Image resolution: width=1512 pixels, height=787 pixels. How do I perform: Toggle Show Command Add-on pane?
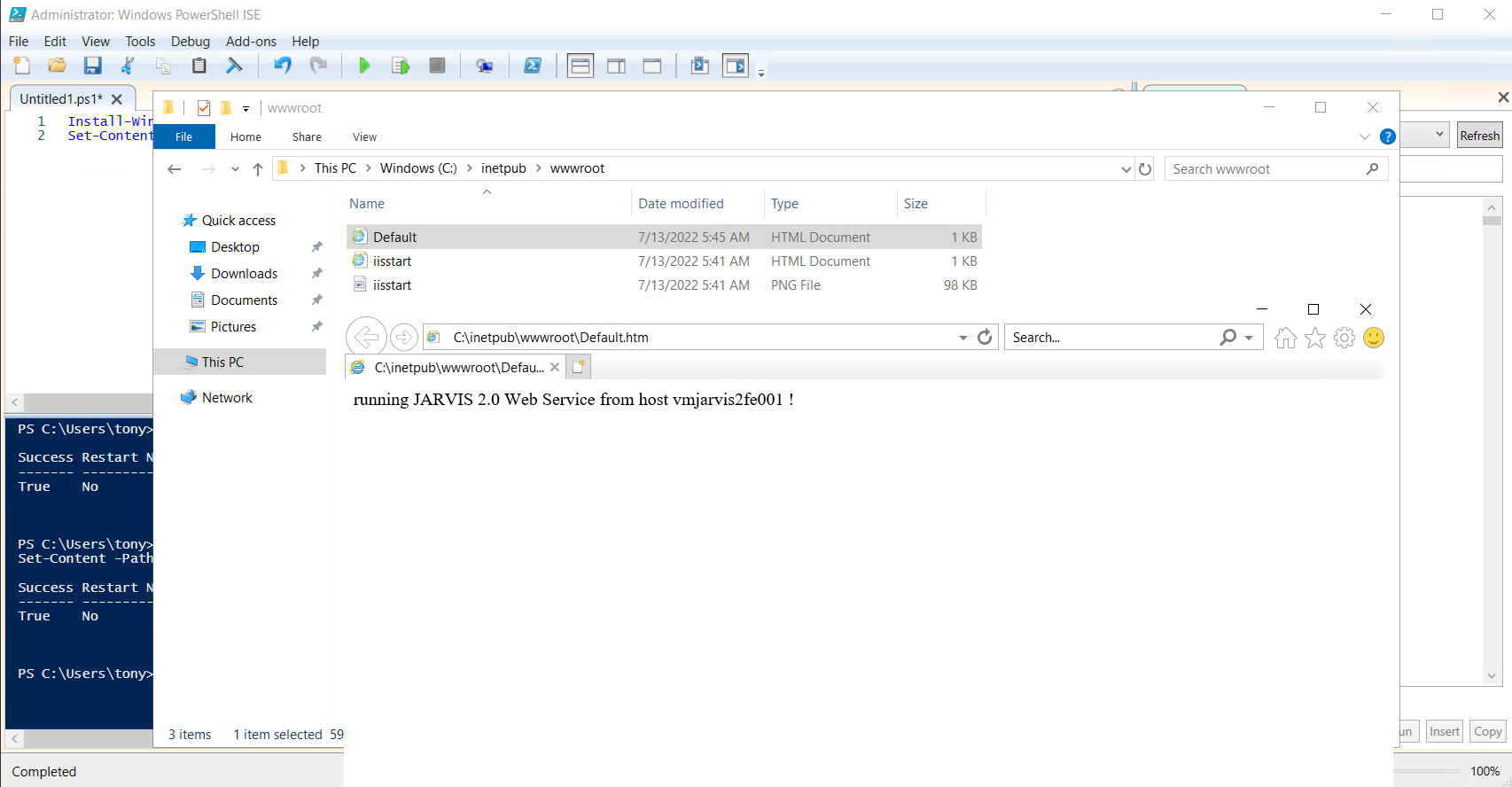tap(736, 66)
